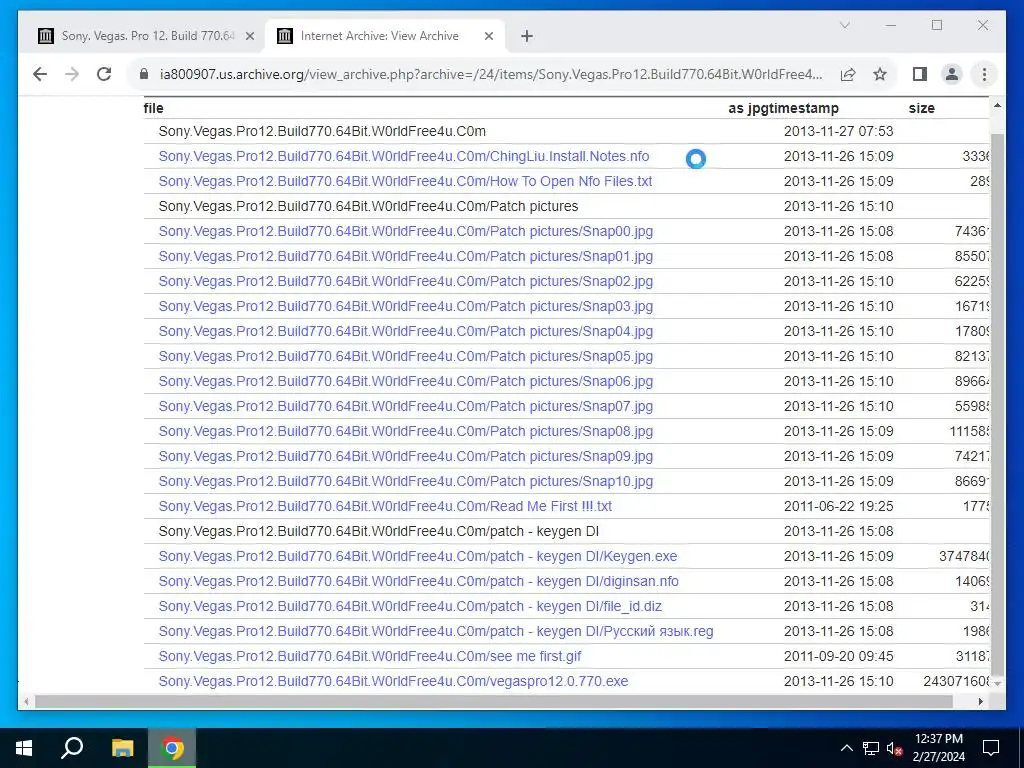1024x768 pixels.
Task: Show hidden system tray icons
Action: [846, 748]
